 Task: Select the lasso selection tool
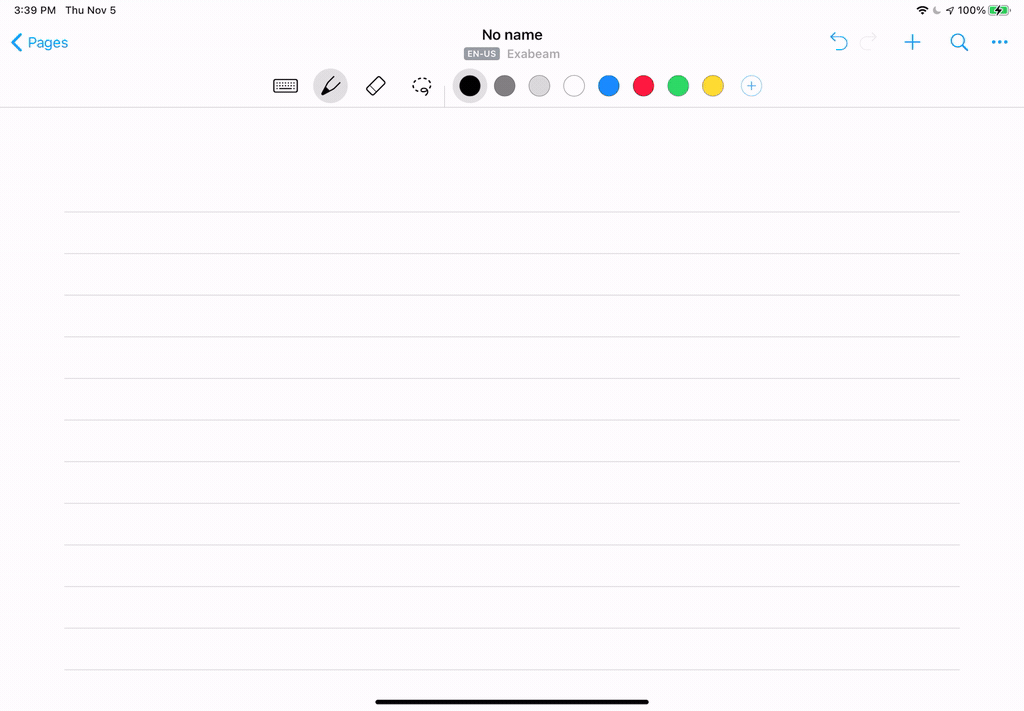[x=422, y=86]
